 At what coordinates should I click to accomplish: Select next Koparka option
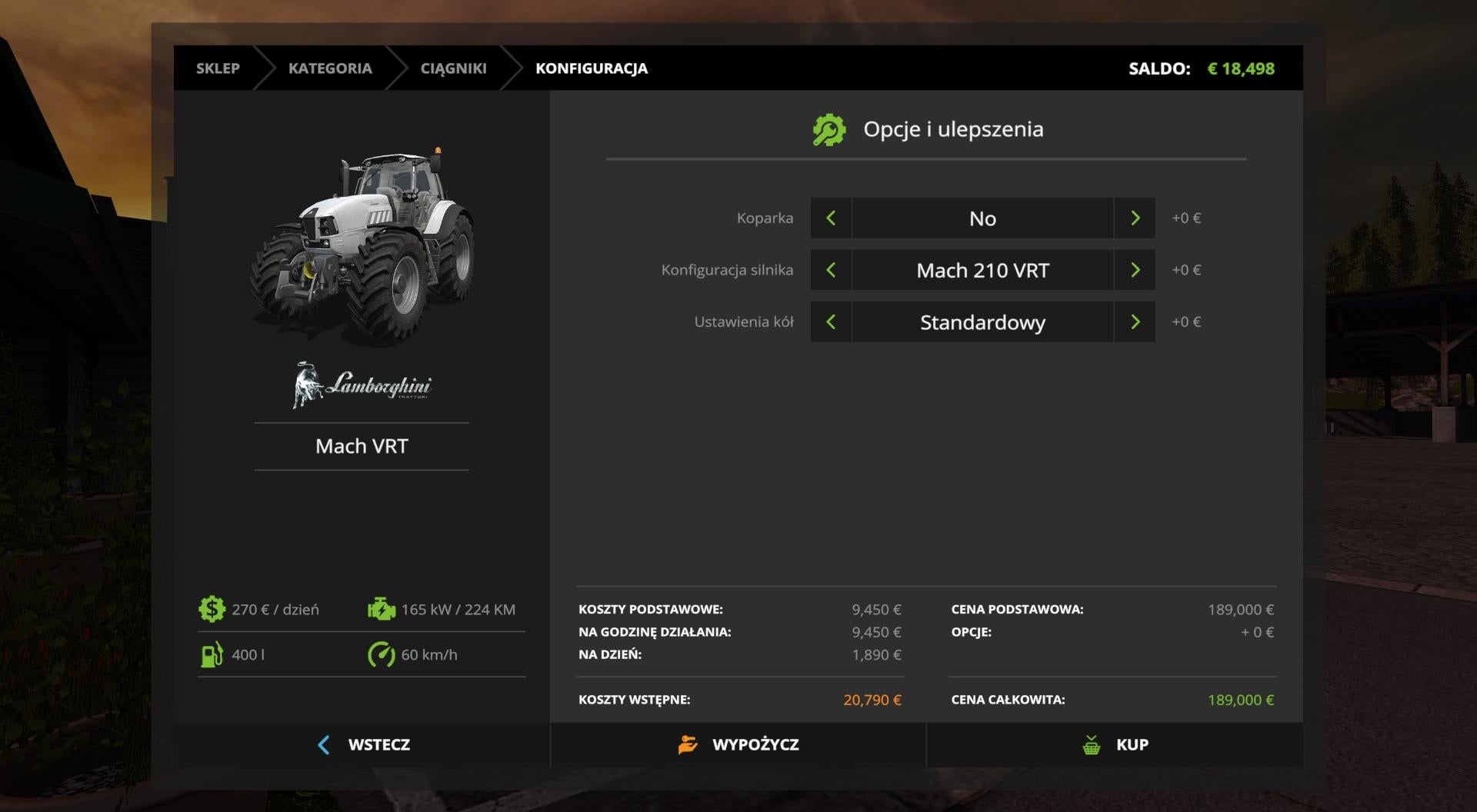(x=1135, y=218)
